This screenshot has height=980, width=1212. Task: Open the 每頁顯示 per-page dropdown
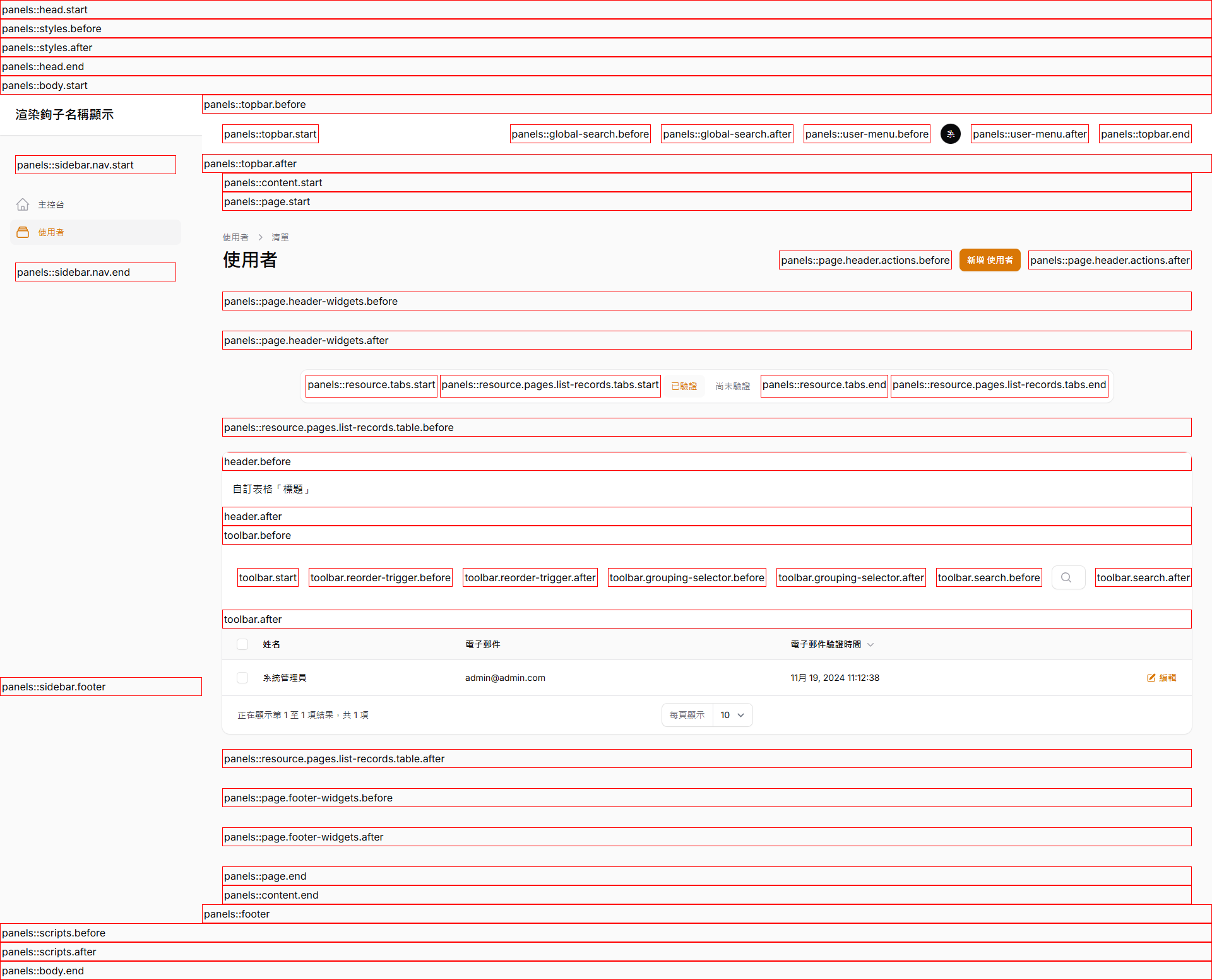tap(732, 715)
